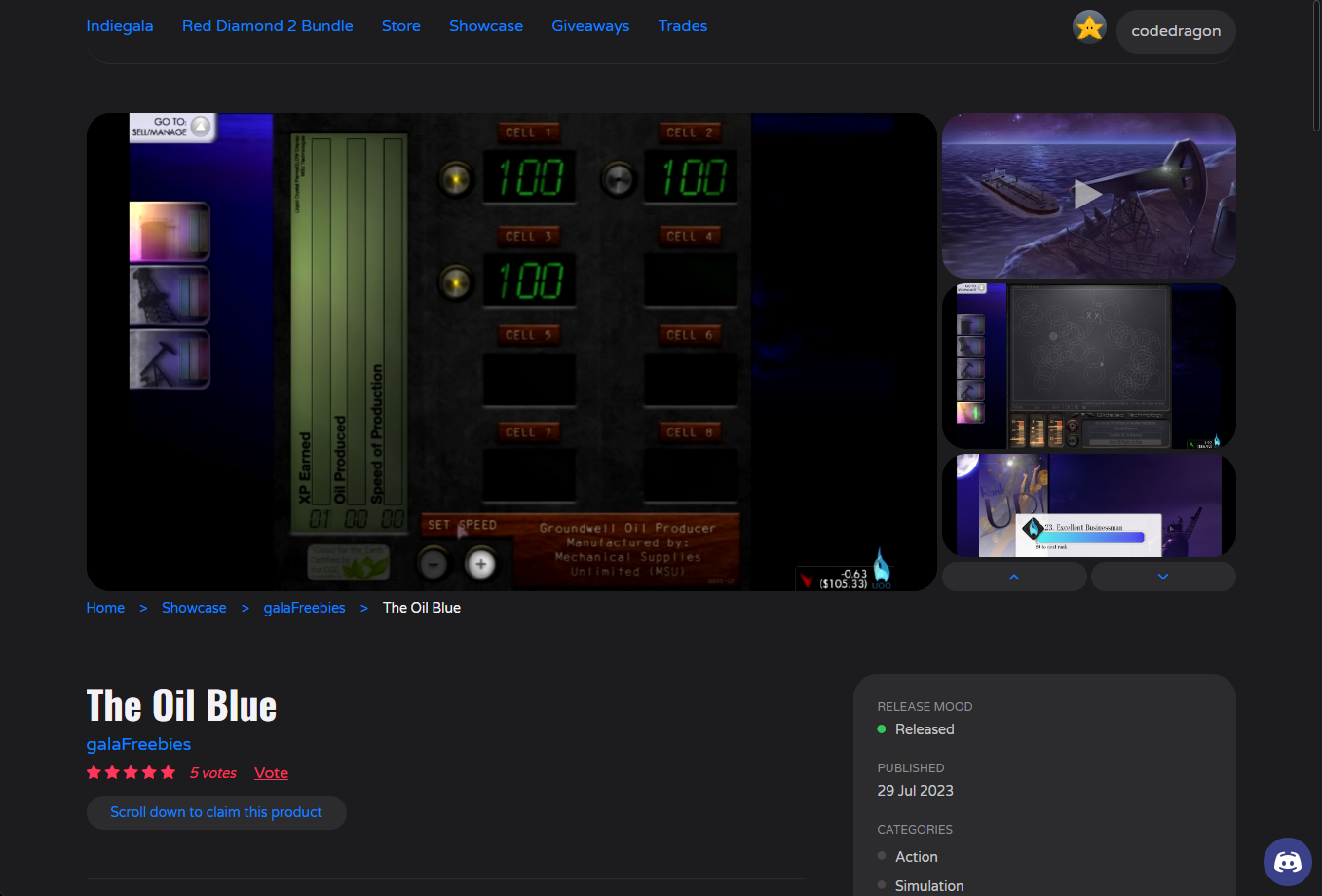Click the first rating star

[x=94, y=772]
